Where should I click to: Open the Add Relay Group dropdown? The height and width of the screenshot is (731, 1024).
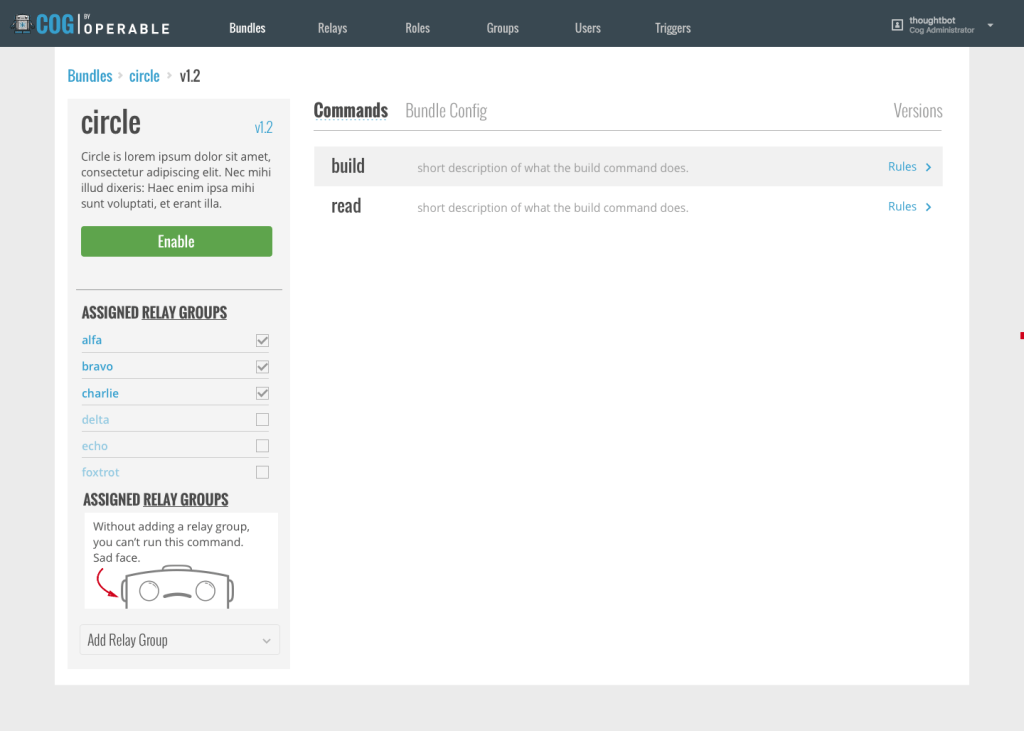pos(179,640)
